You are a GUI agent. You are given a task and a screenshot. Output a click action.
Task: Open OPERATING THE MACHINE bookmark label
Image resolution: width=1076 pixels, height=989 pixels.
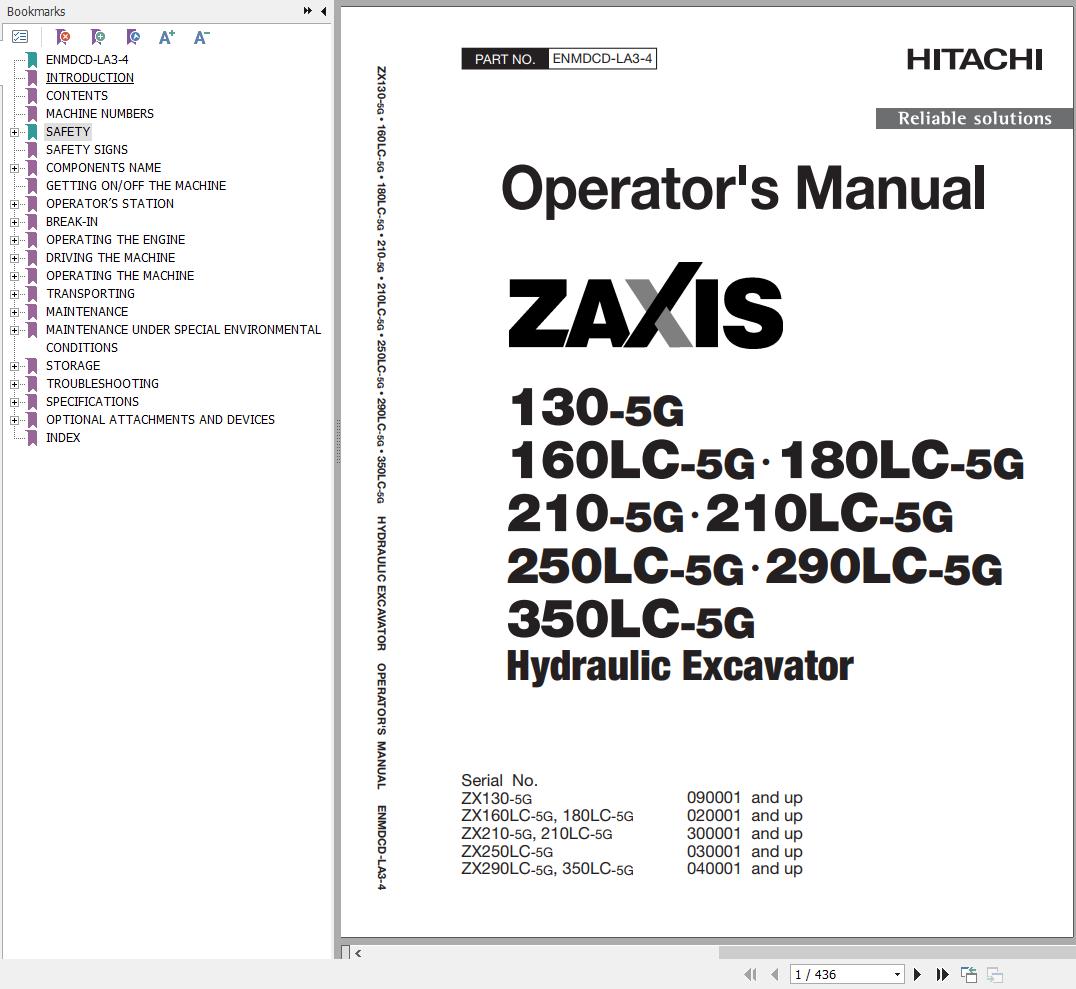pos(120,275)
